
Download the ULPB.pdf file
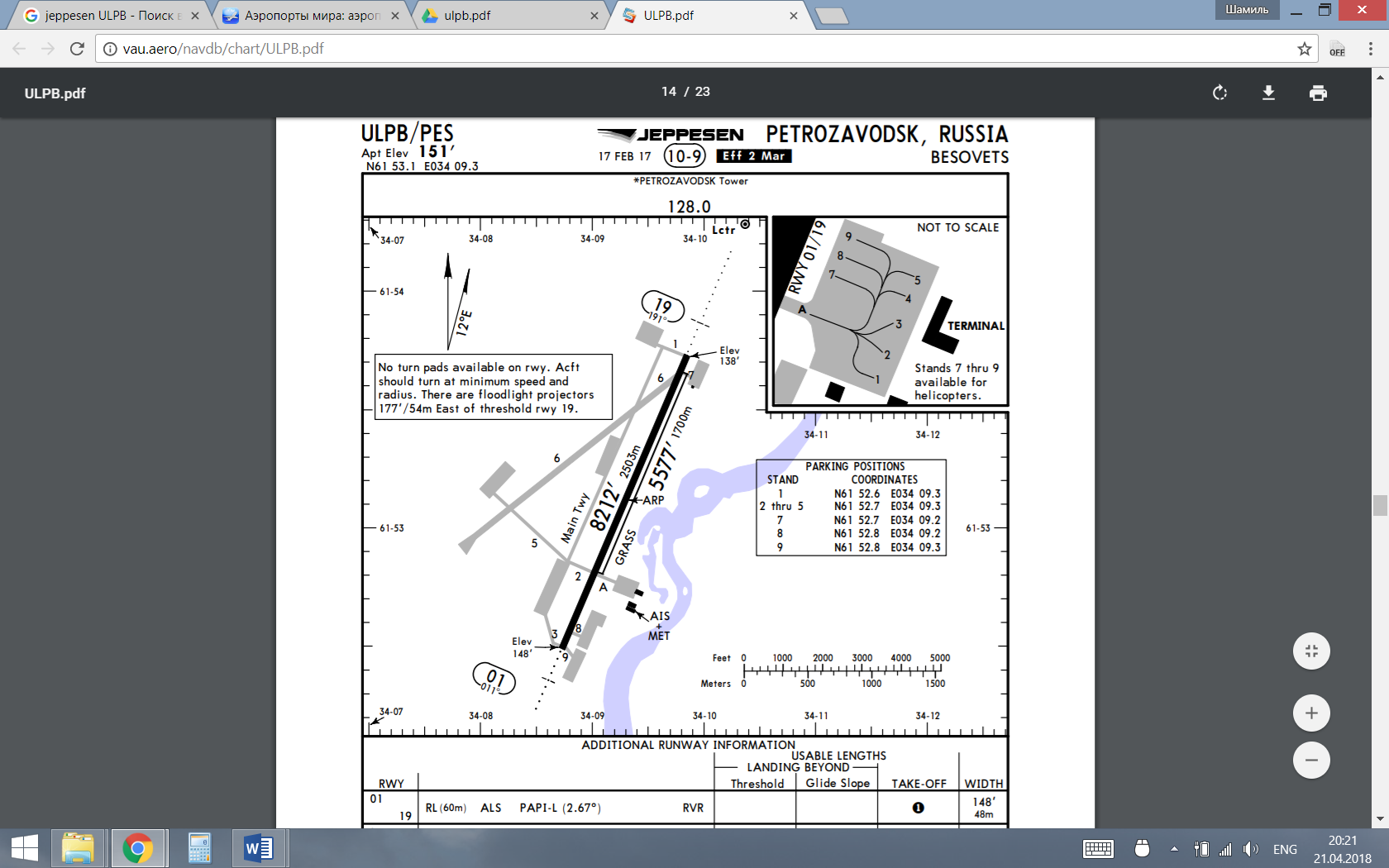(x=1268, y=93)
